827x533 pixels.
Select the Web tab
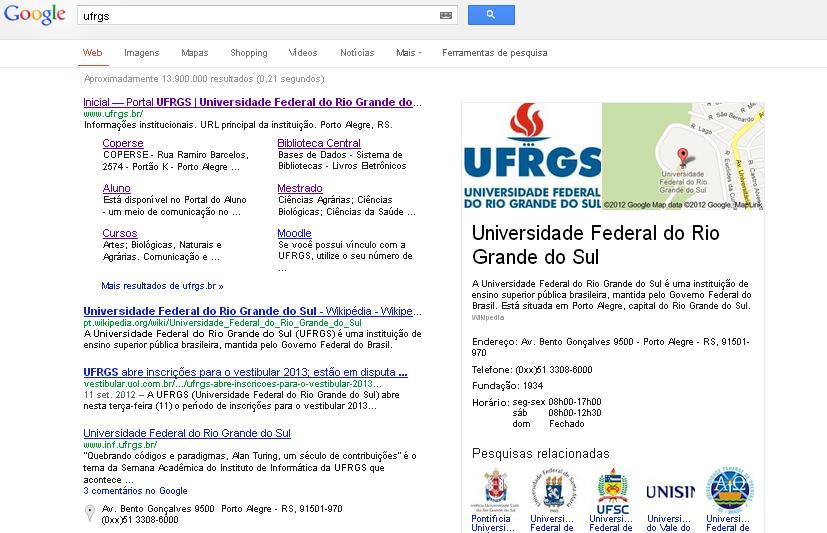[x=92, y=53]
